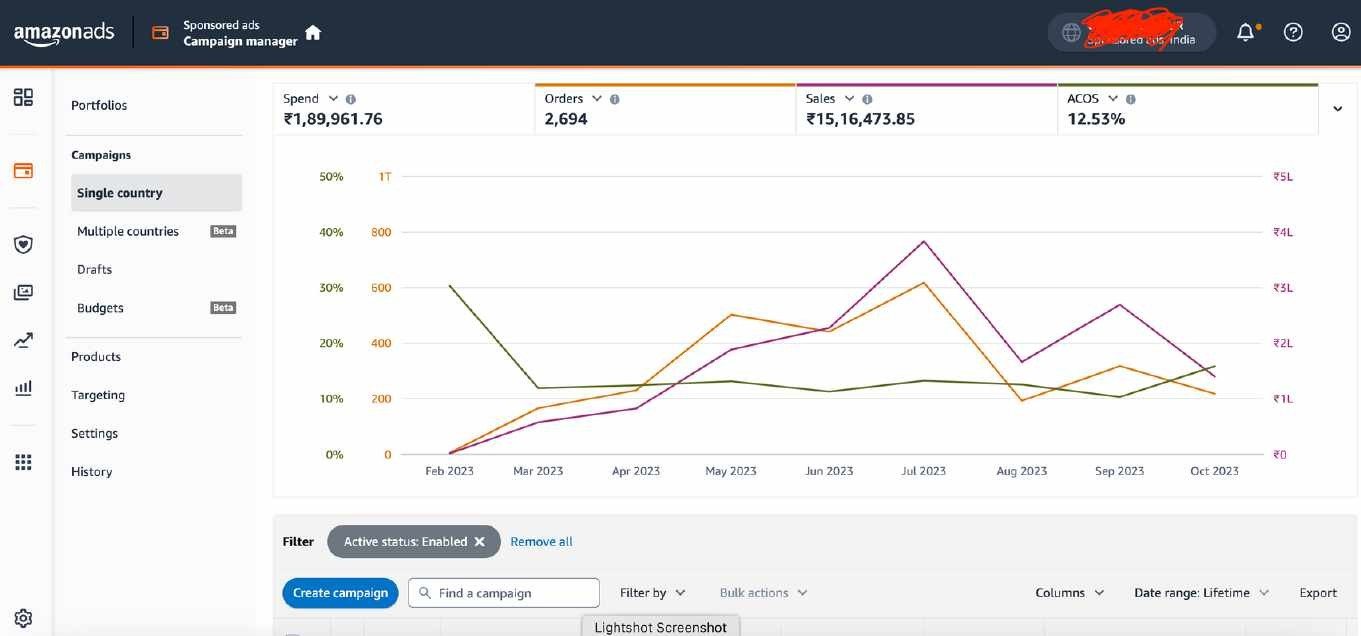Collapse the metrics chart panel chevron
Screen dimensions: 1361x636
(1338, 108)
